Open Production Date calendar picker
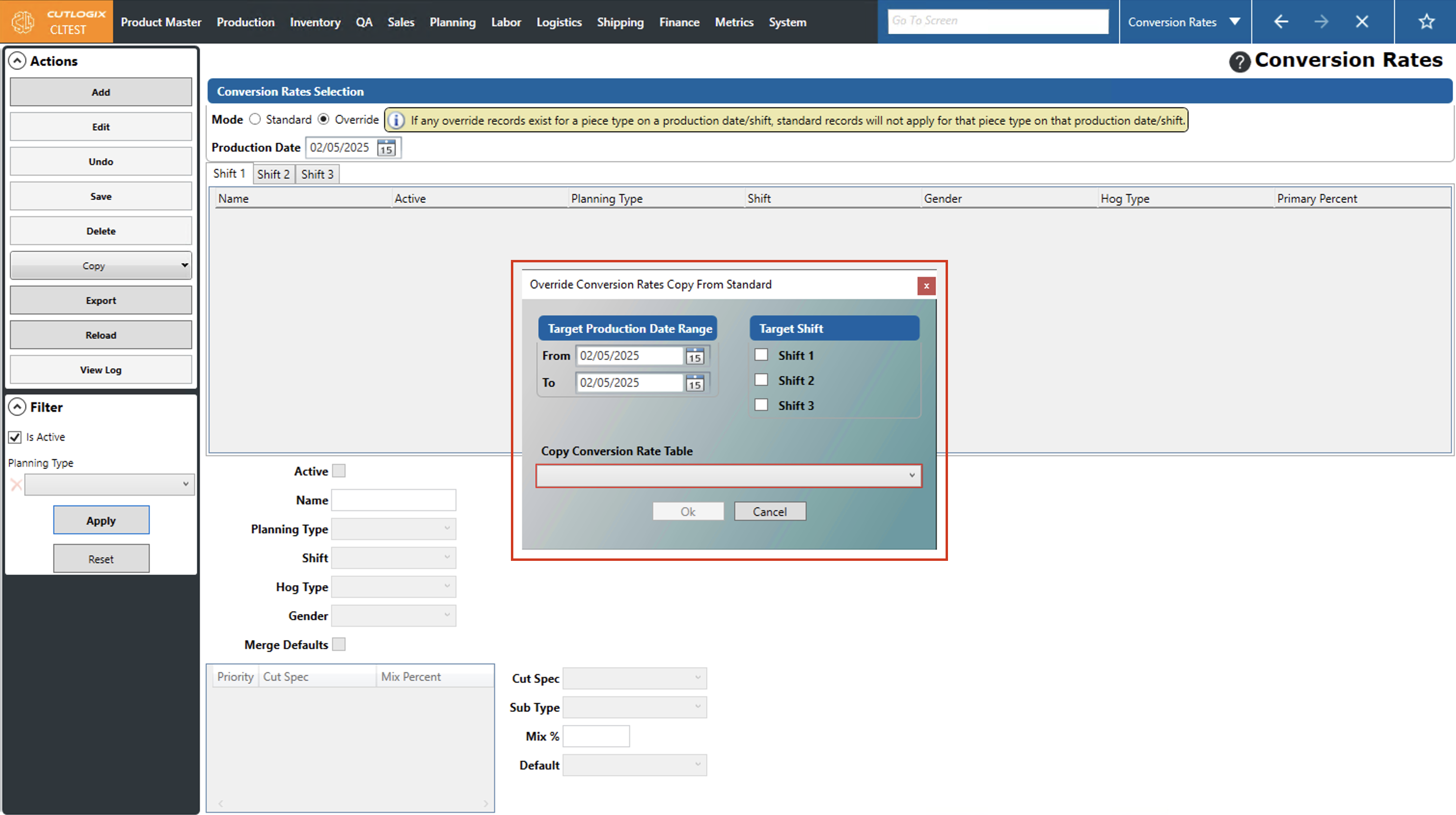The width and height of the screenshot is (1456, 815). coord(386,148)
